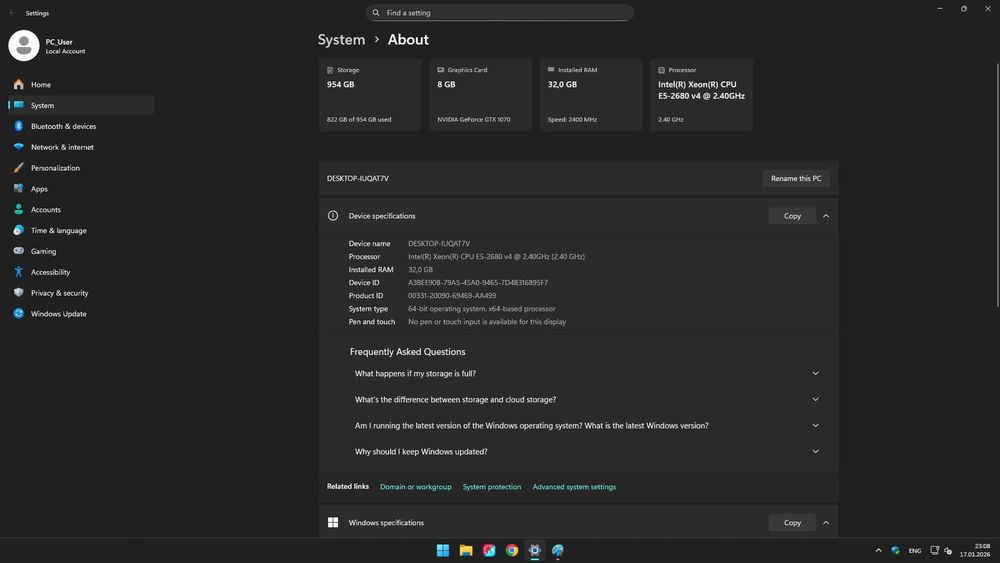Click the Accessibility sidebar icon
The image size is (1000, 563).
[18, 272]
